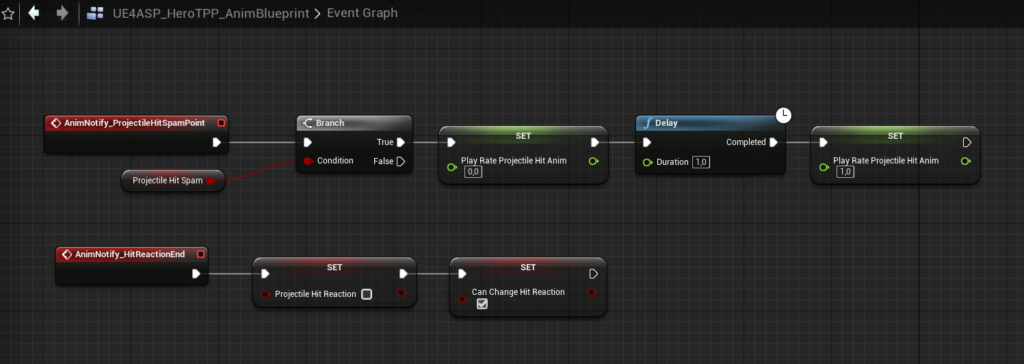
Task: Click the Delay Duration value field 1,0
Action: pos(701,161)
